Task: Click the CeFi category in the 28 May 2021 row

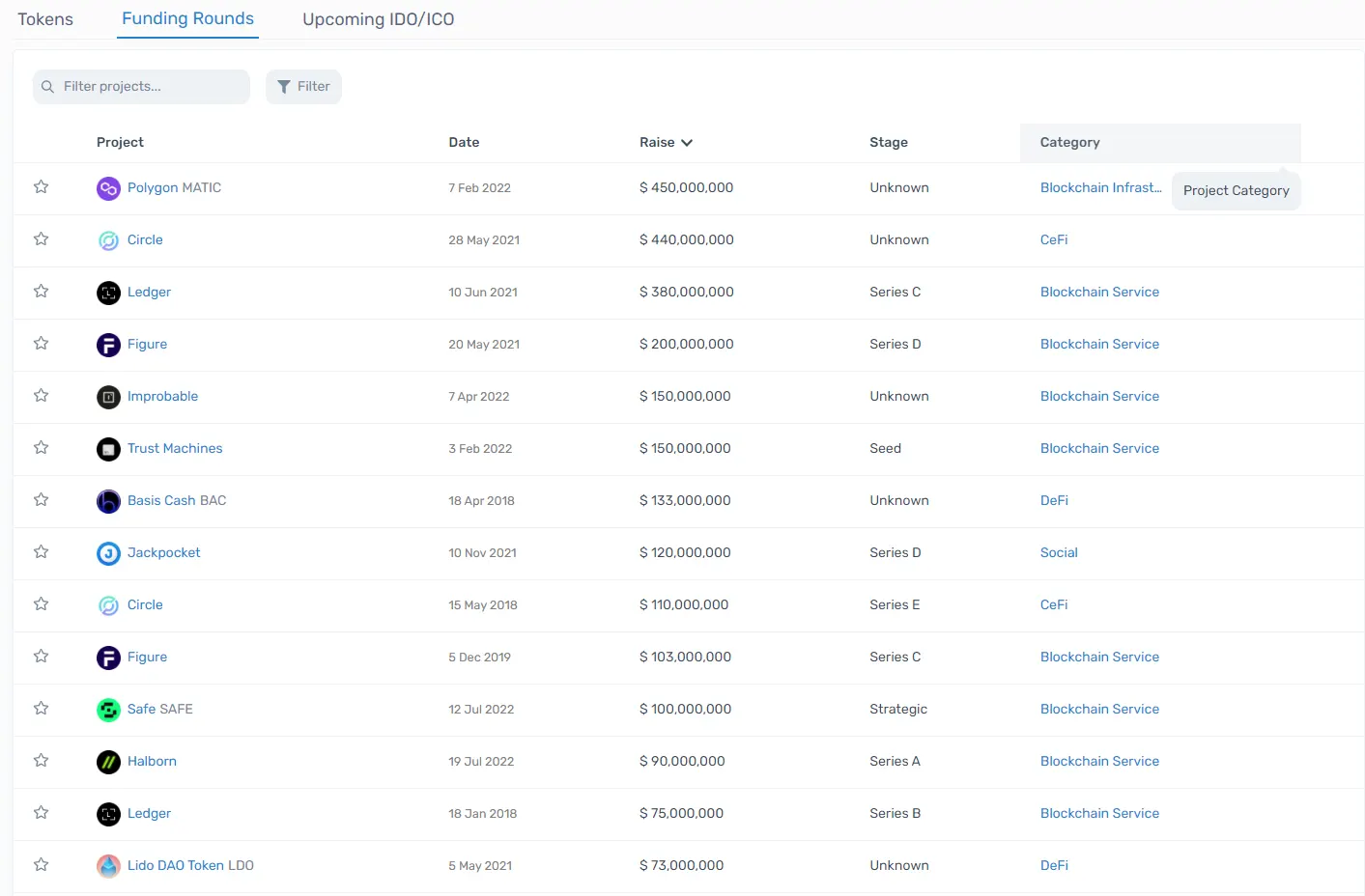Action: [x=1054, y=240]
